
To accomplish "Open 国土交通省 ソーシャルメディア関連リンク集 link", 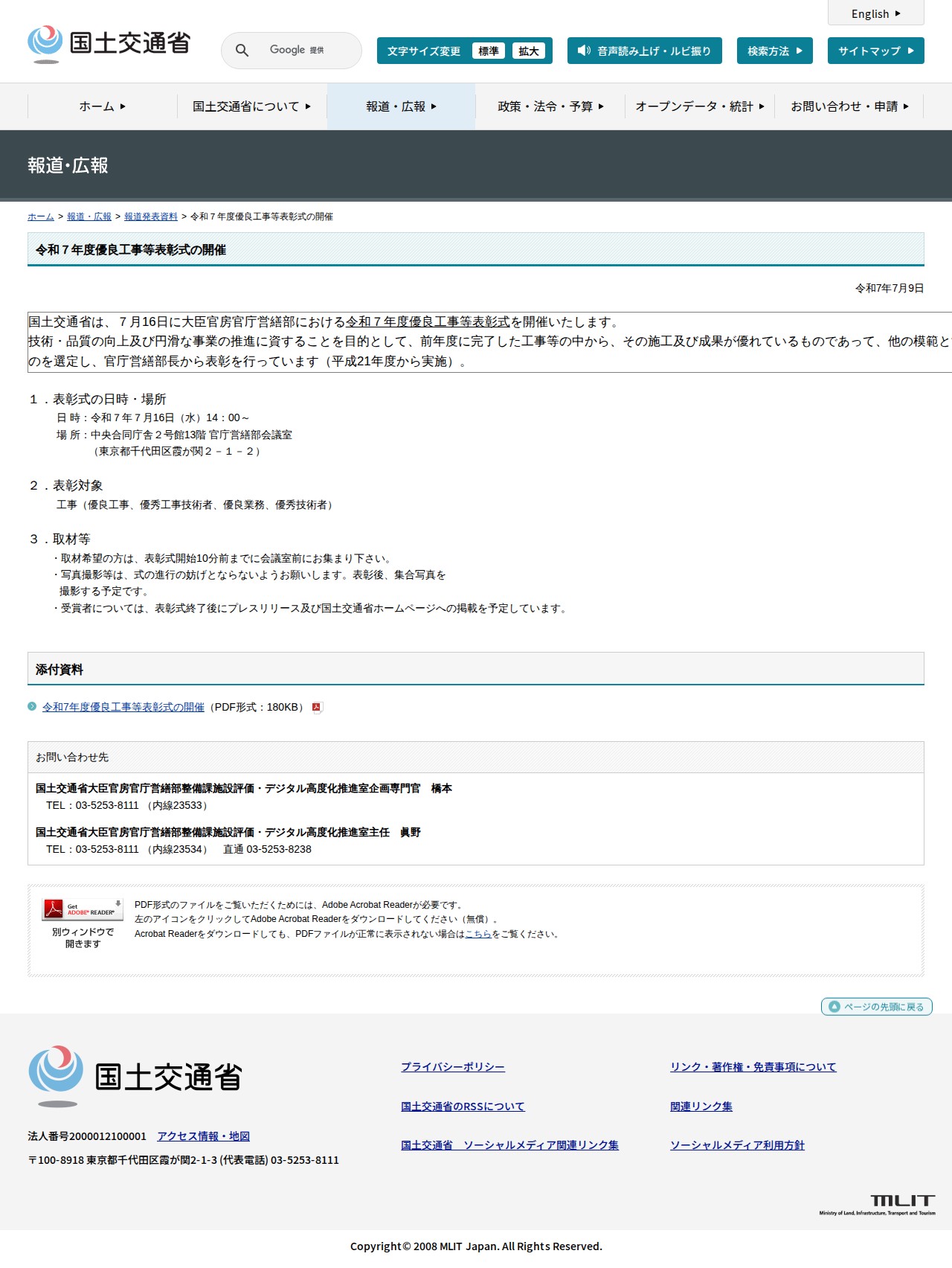I will point(509,1145).
